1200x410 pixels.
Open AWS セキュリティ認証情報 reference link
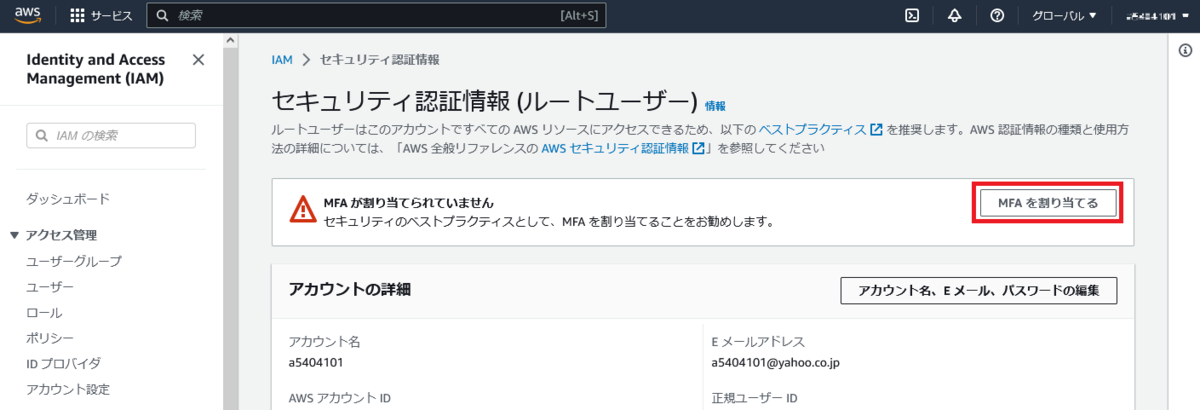[x=624, y=148]
